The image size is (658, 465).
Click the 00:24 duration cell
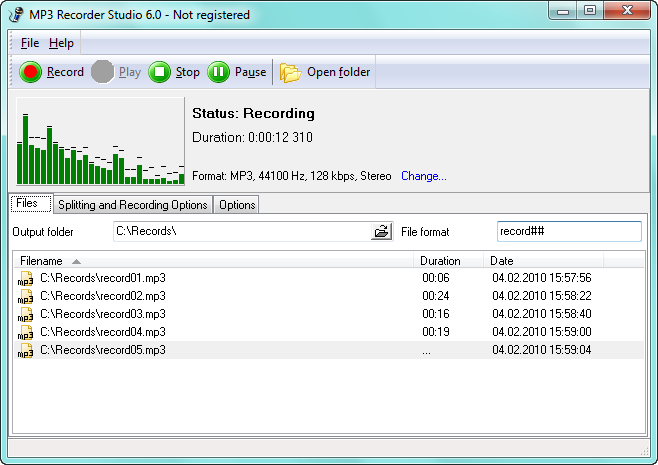tap(436, 296)
